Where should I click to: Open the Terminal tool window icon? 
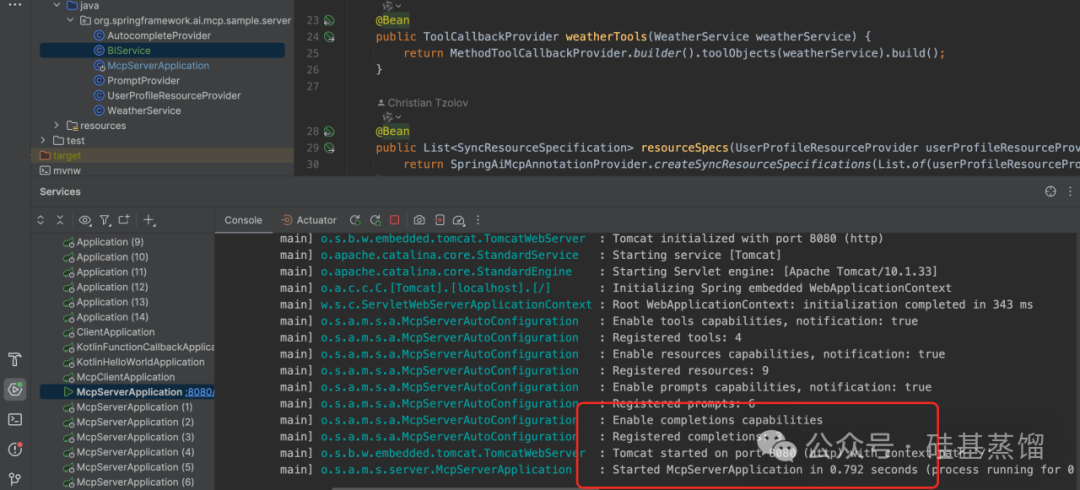(x=14, y=419)
